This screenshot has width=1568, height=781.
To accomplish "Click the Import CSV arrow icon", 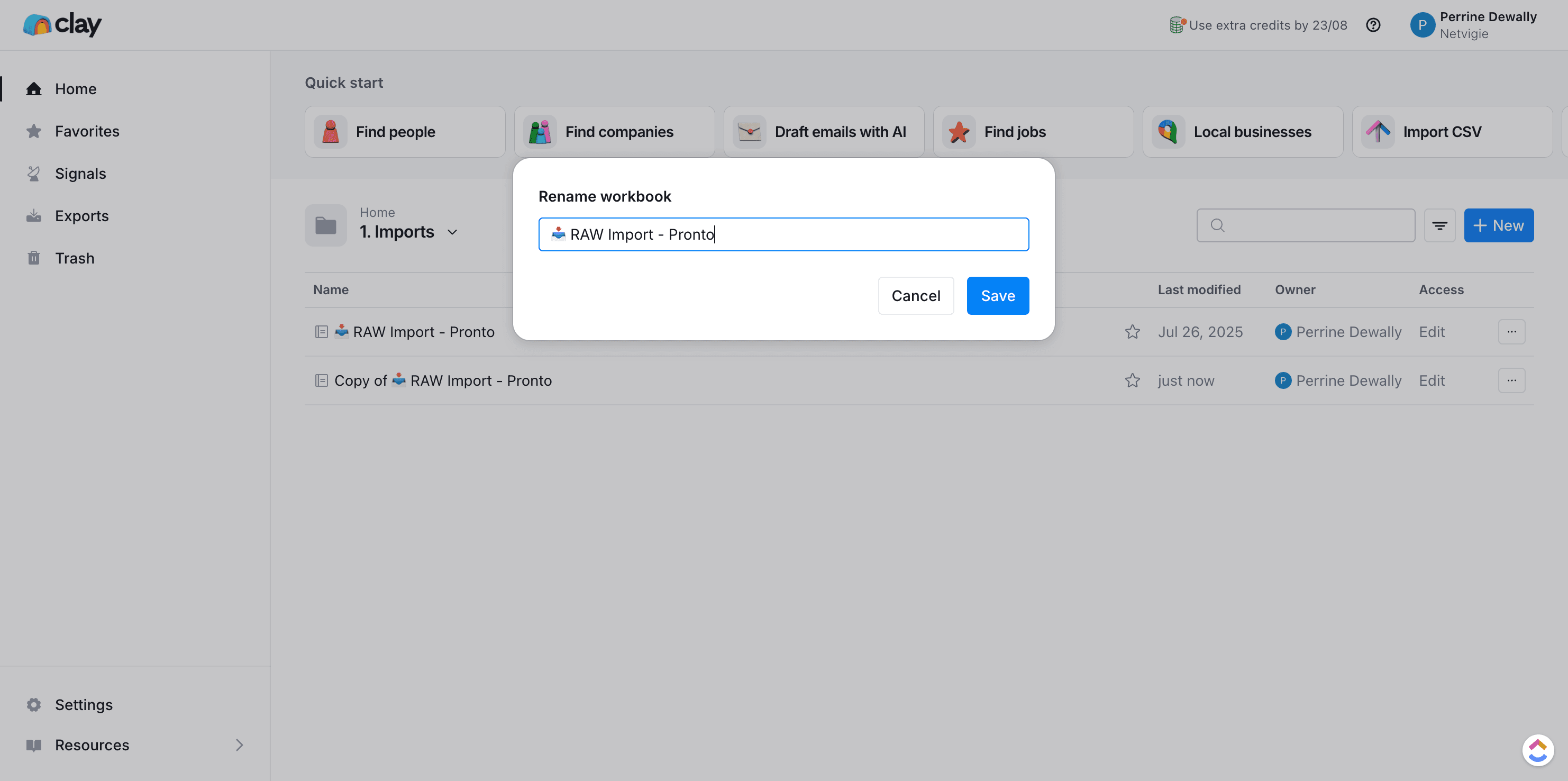I will (x=1378, y=131).
